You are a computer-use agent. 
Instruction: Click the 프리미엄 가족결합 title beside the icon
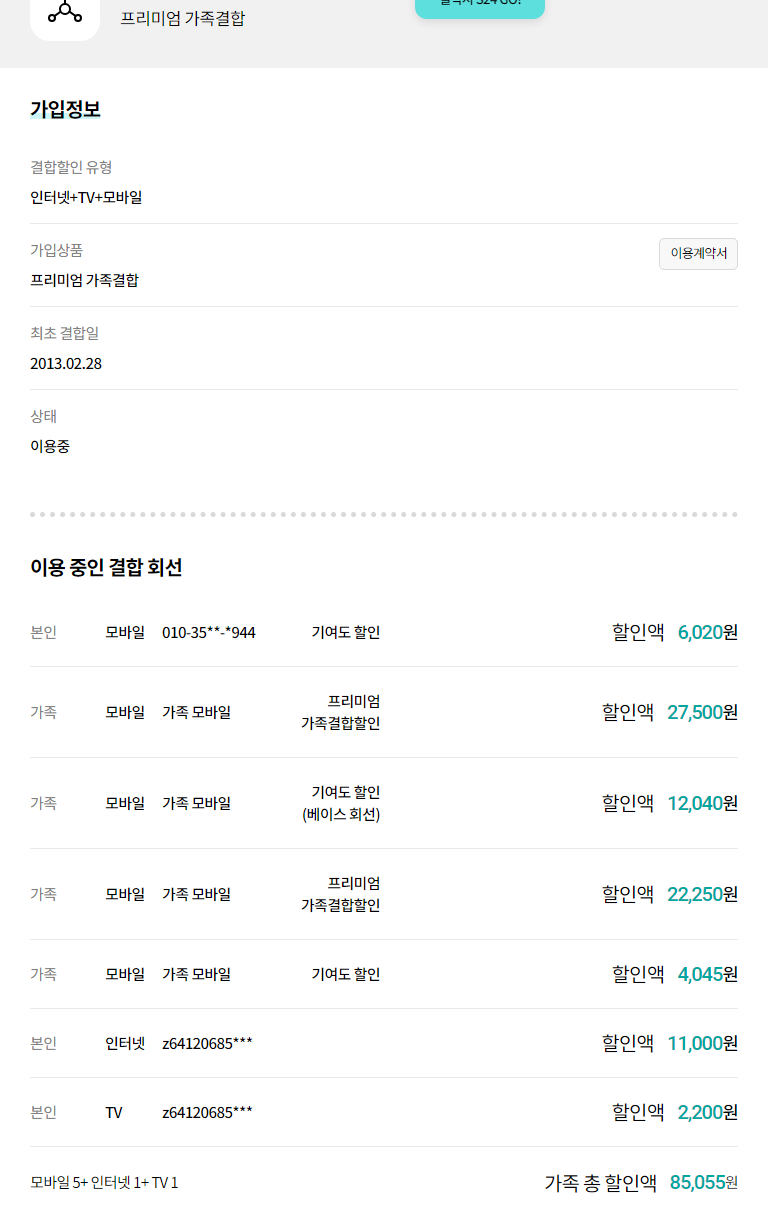(182, 18)
